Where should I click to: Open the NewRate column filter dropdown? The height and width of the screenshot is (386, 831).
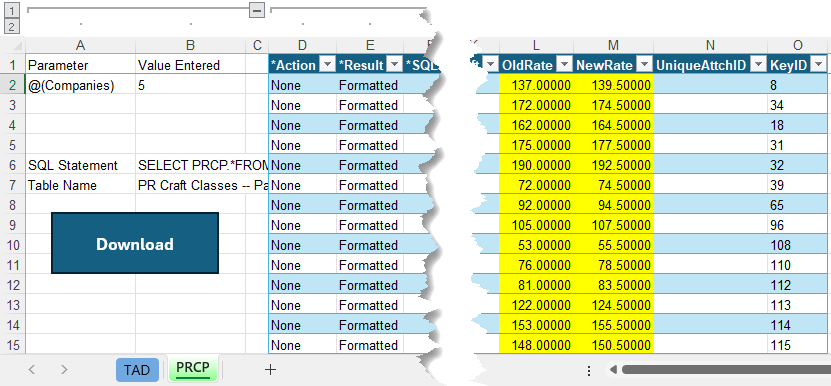click(644, 65)
